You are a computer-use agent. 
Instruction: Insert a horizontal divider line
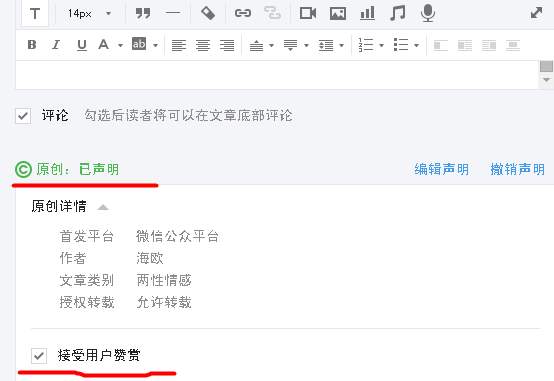click(x=173, y=13)
